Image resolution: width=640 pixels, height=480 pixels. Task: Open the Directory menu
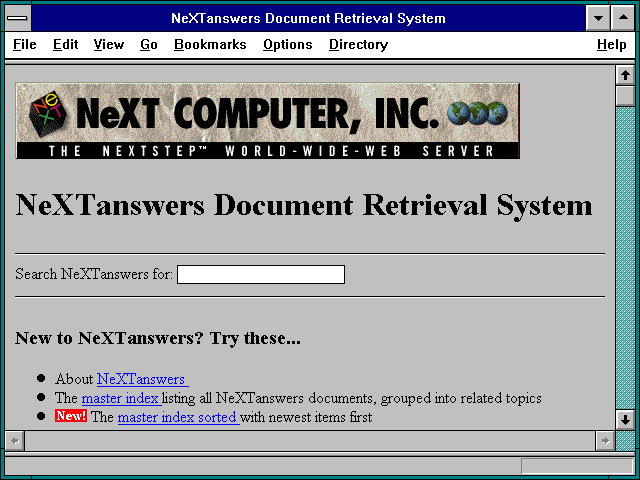point(358,44)
